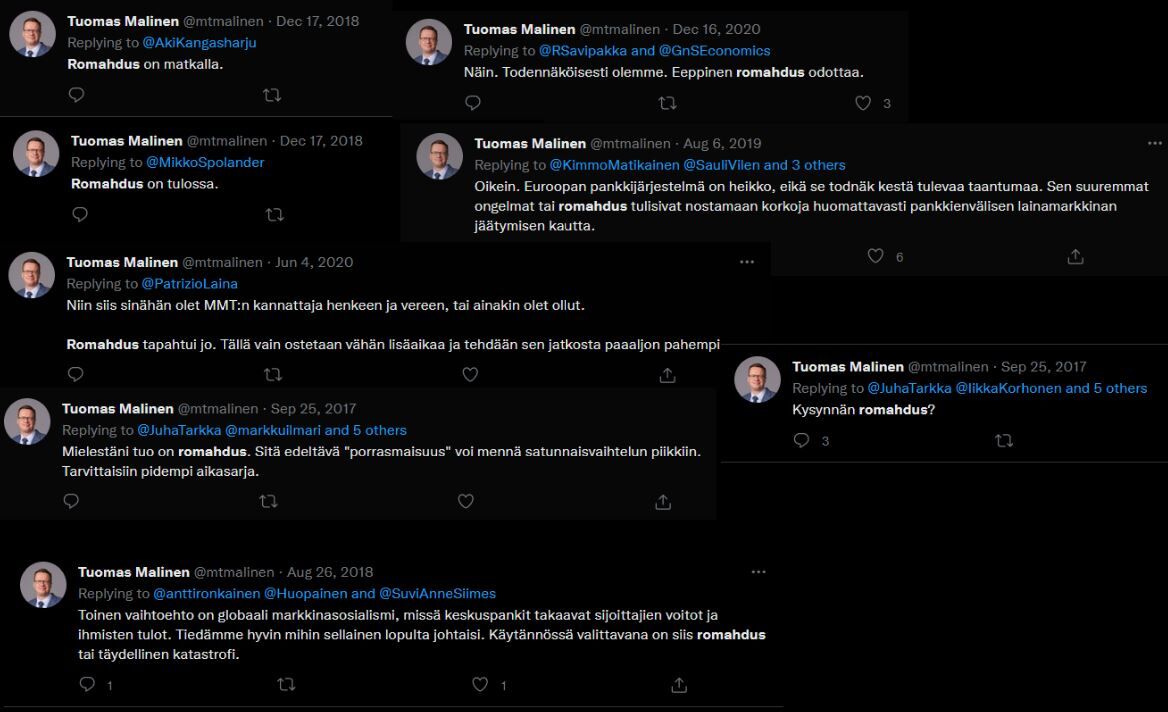This screenshot has height=712, width=1168.
Task: Click the avatar on the Dec 16, 2020 tweet
Action: point(429,43)
